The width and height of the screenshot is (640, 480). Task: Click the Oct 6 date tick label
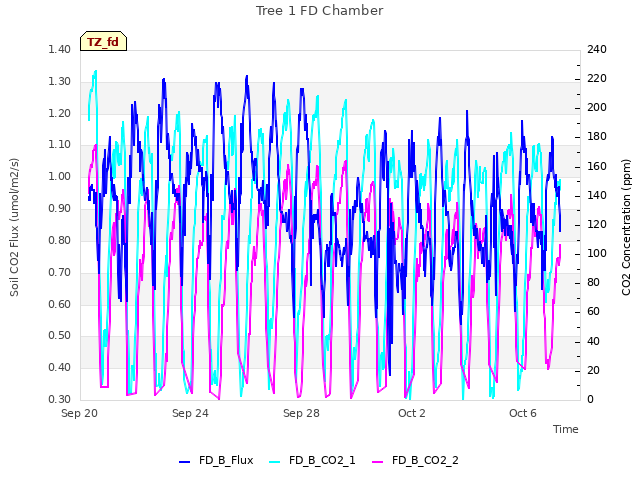[x=523, y=413]
